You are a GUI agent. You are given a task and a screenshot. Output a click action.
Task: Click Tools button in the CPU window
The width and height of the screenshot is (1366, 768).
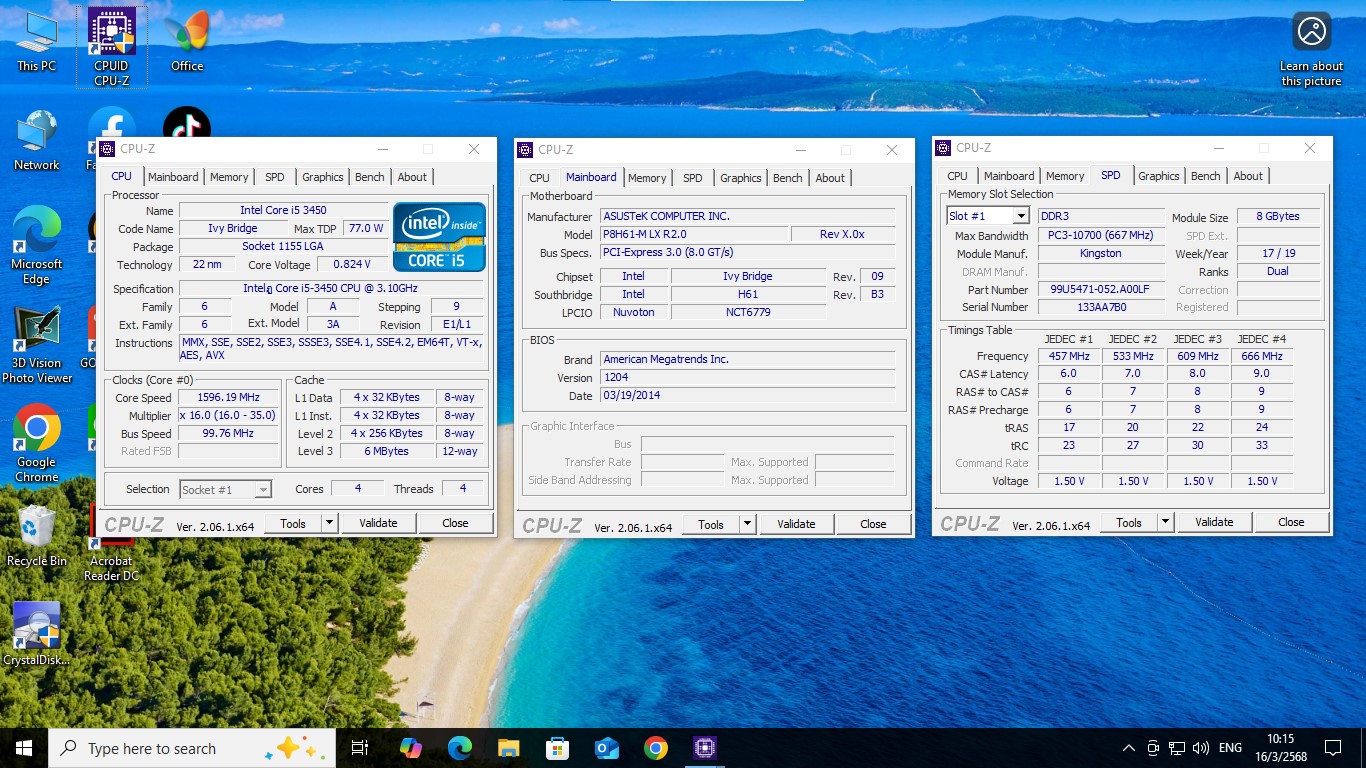pos(293,523)
